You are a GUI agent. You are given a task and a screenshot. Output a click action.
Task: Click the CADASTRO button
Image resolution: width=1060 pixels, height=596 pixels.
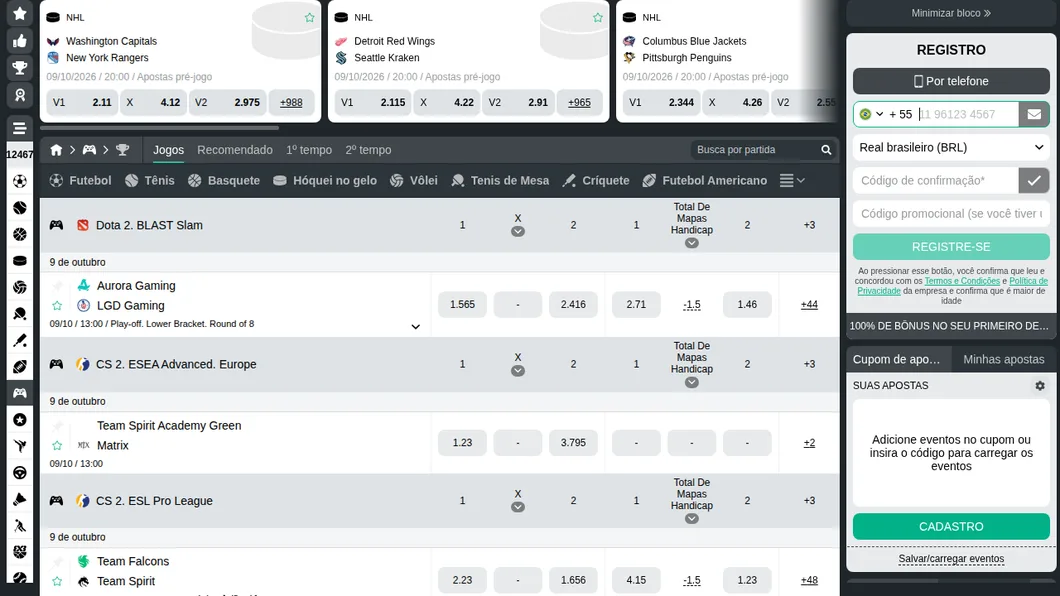click(951, 526)
